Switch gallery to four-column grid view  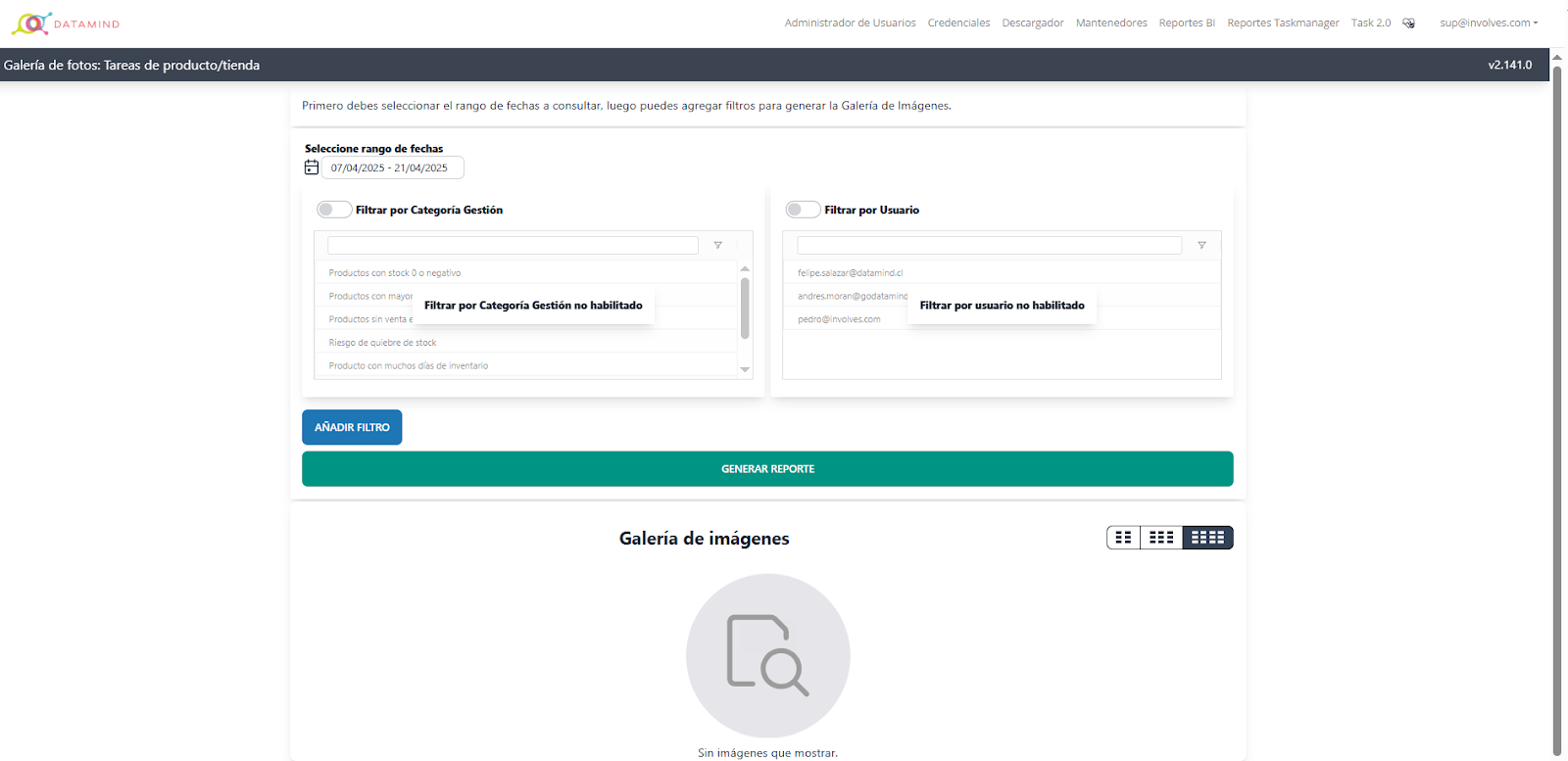pyautogui.click(x=1207, y=538)
